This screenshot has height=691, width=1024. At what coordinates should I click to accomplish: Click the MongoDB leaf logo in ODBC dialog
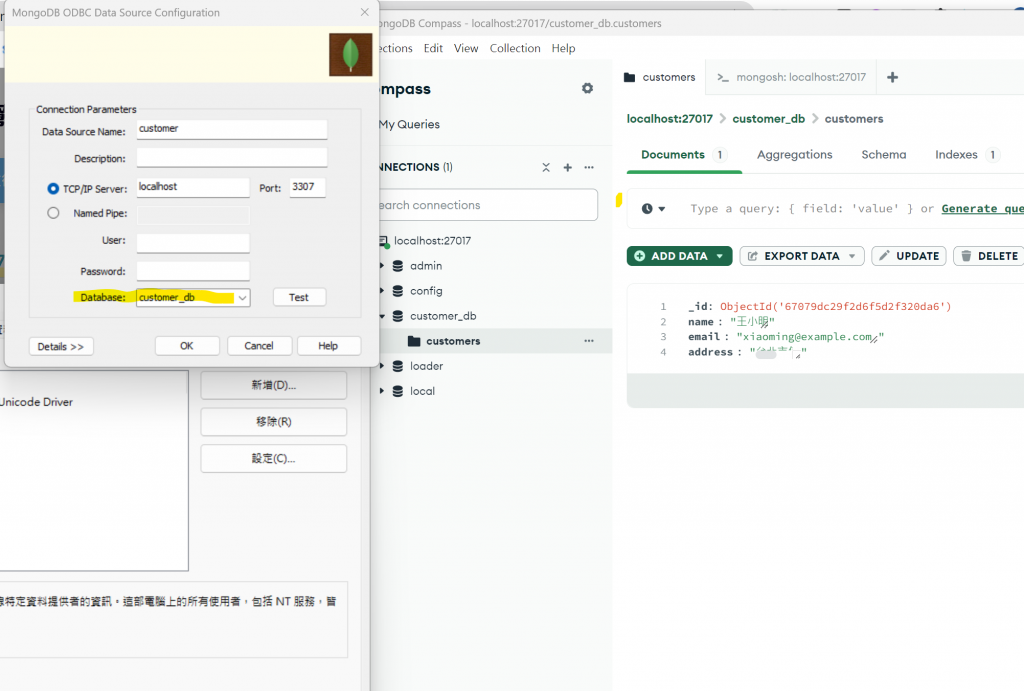pyautogui.click(x=351, y=55)
